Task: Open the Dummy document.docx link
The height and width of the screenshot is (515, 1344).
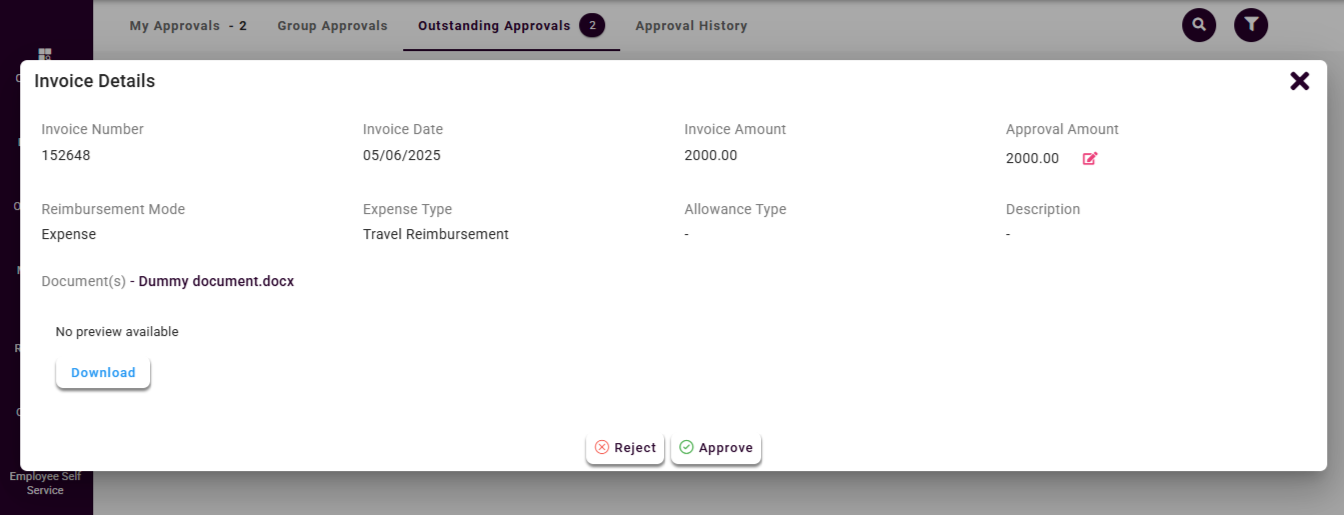Action: coord(216,282)
